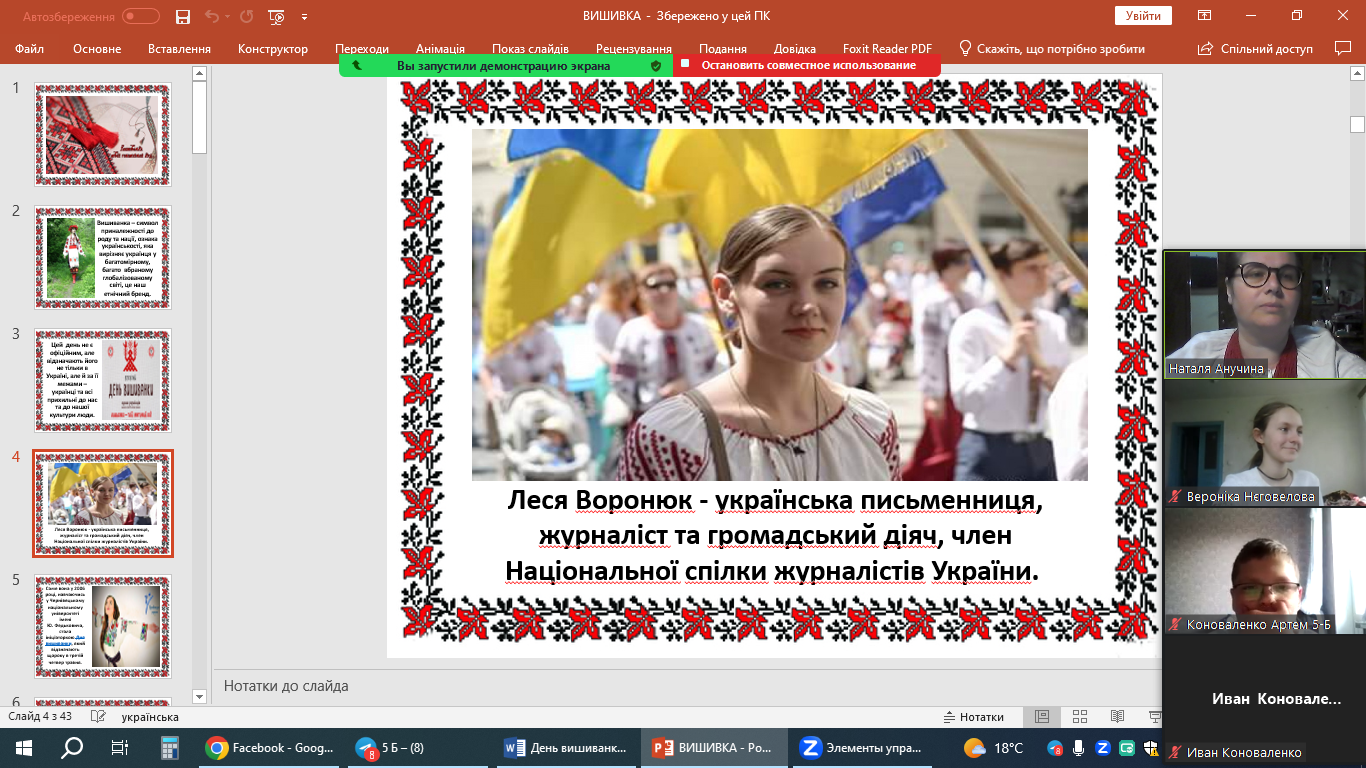1366x768 pixels.
Task: Switch to Chrome Facebook window on taskbar
Action: [269, 748]
